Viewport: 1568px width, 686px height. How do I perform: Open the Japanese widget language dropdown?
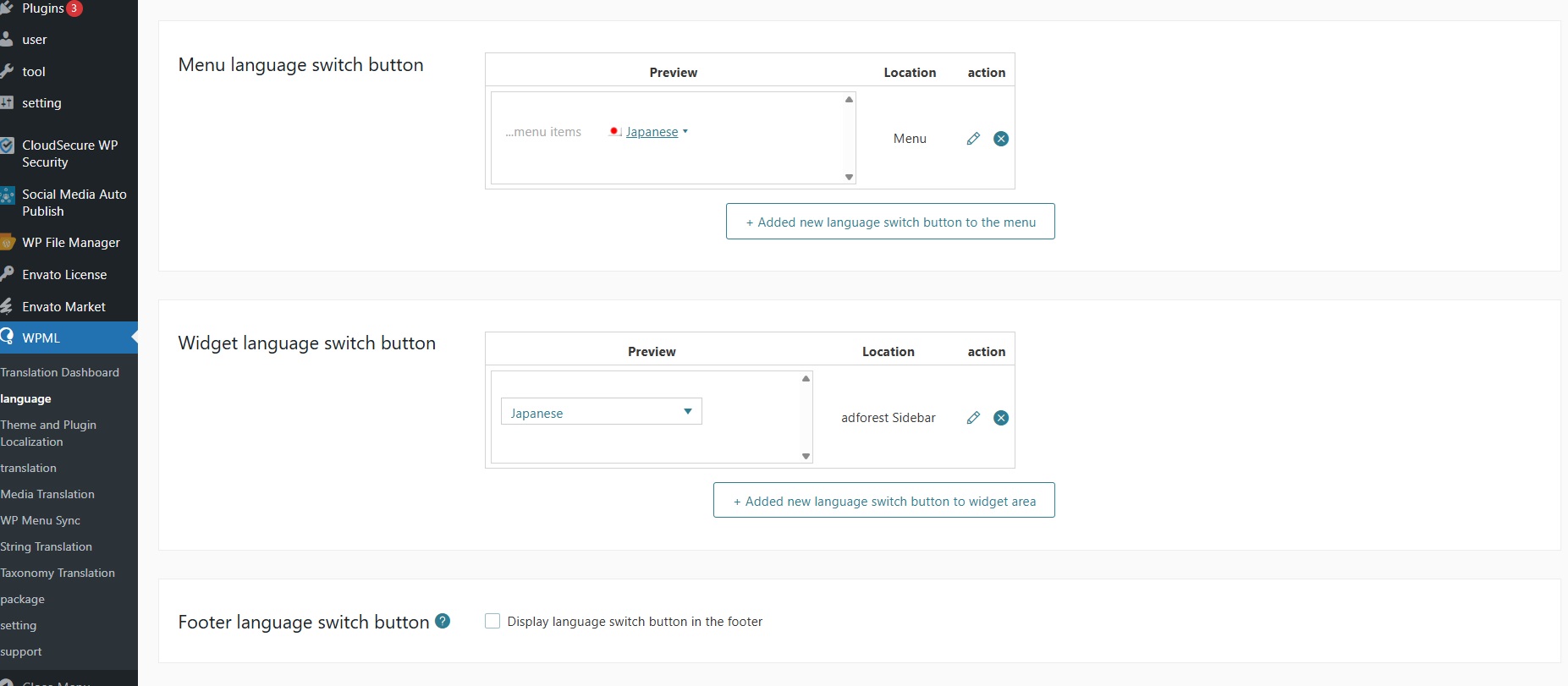click(x=601, y=412)
